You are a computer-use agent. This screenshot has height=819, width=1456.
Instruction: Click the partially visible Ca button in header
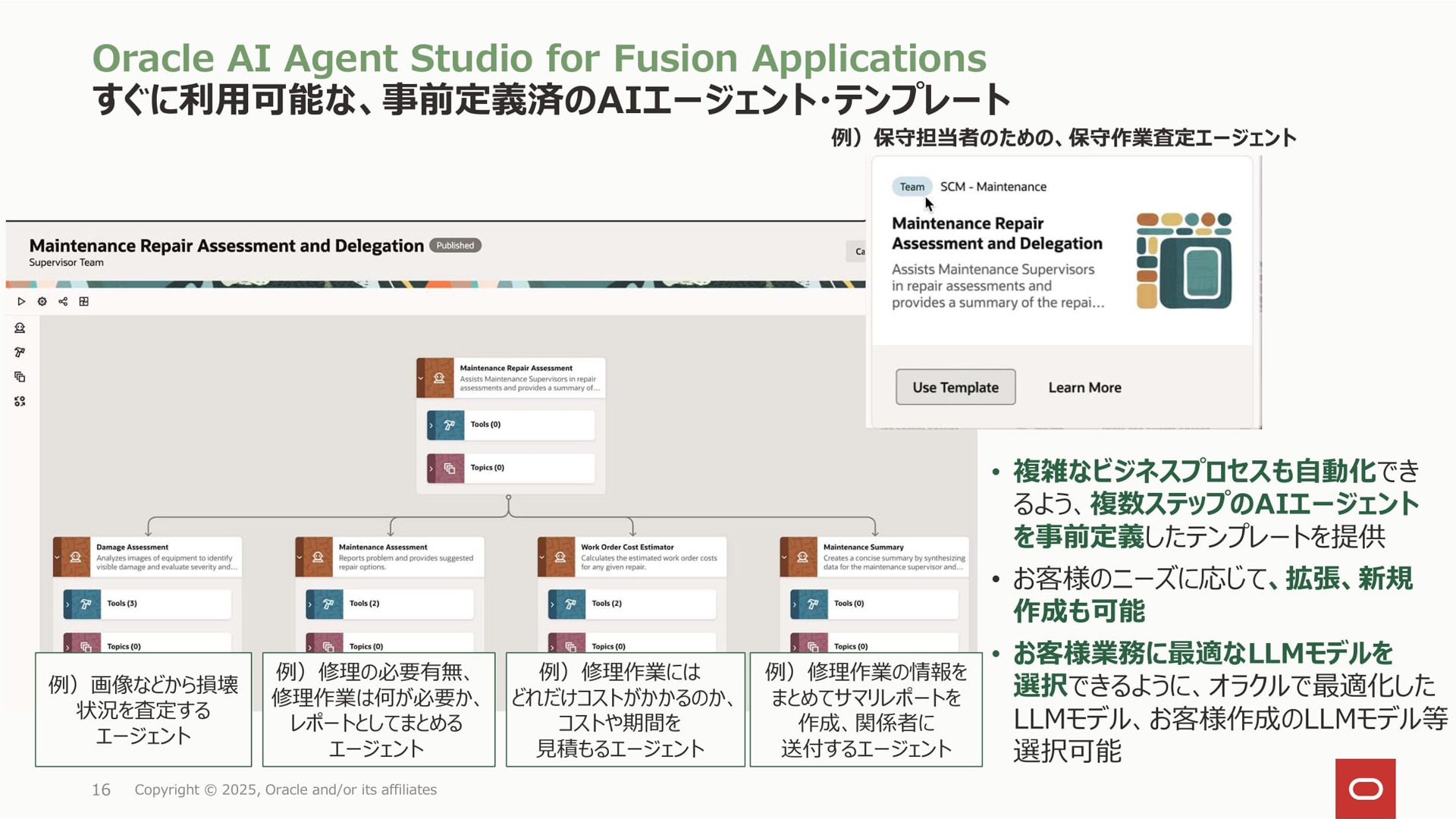[x=855, y=252]
